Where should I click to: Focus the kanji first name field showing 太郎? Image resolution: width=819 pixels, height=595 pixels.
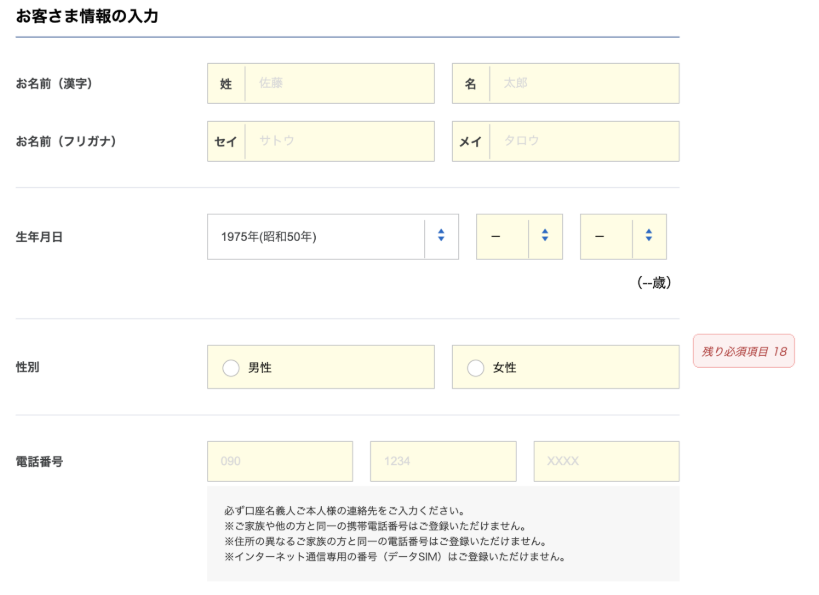coord(583,84)
